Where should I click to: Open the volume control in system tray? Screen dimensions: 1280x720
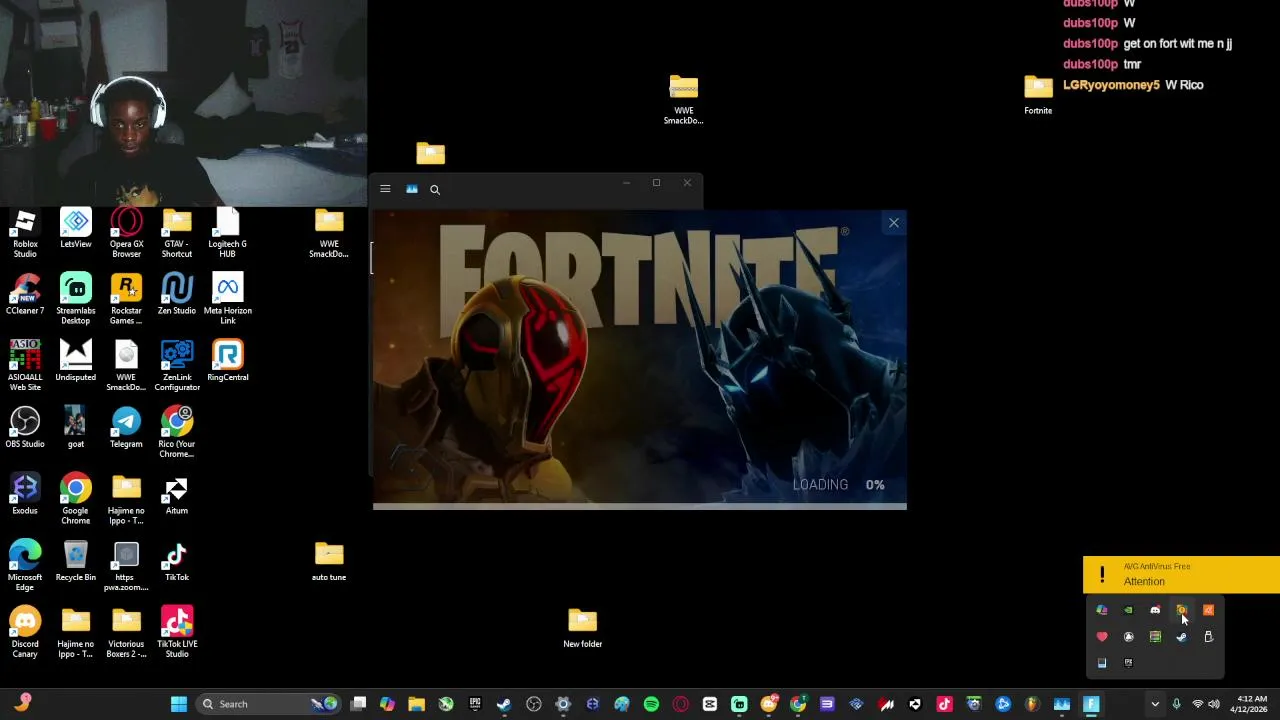pos(1214,704)
